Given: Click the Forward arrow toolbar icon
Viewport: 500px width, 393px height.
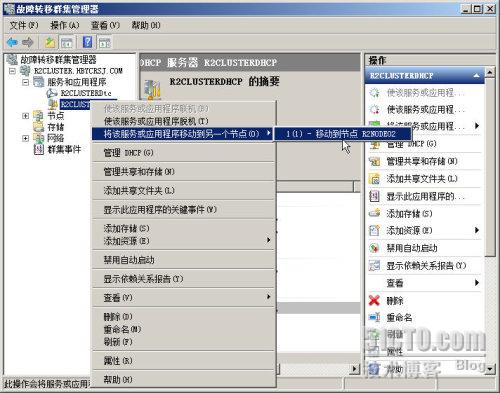Looking at the screenshot, I should [x=28, y=42].
